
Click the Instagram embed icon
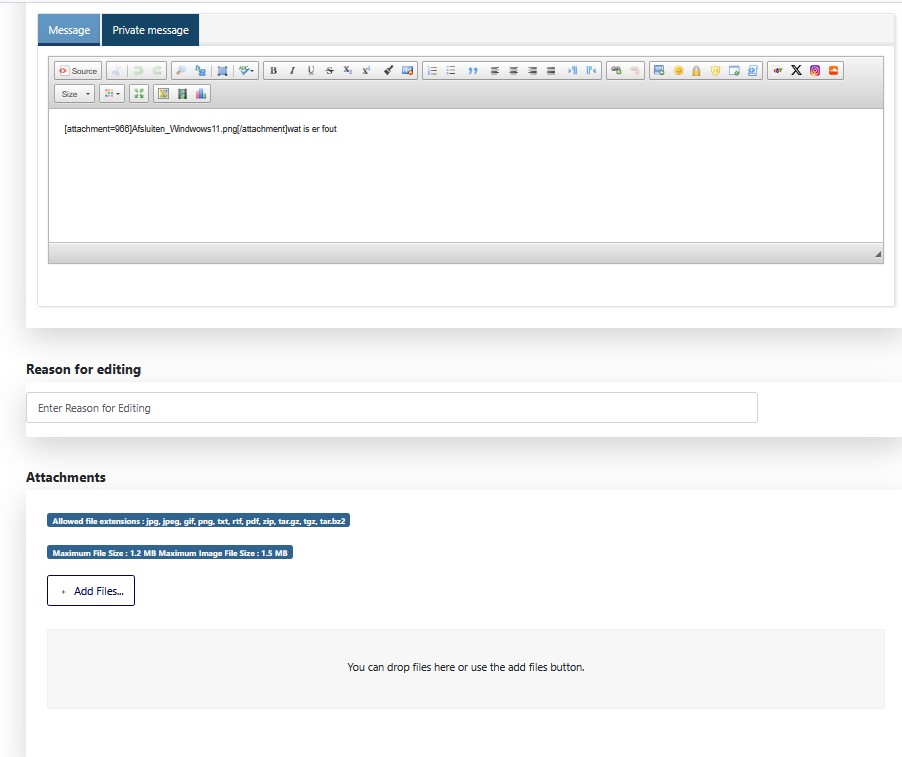tap(815, 71)
